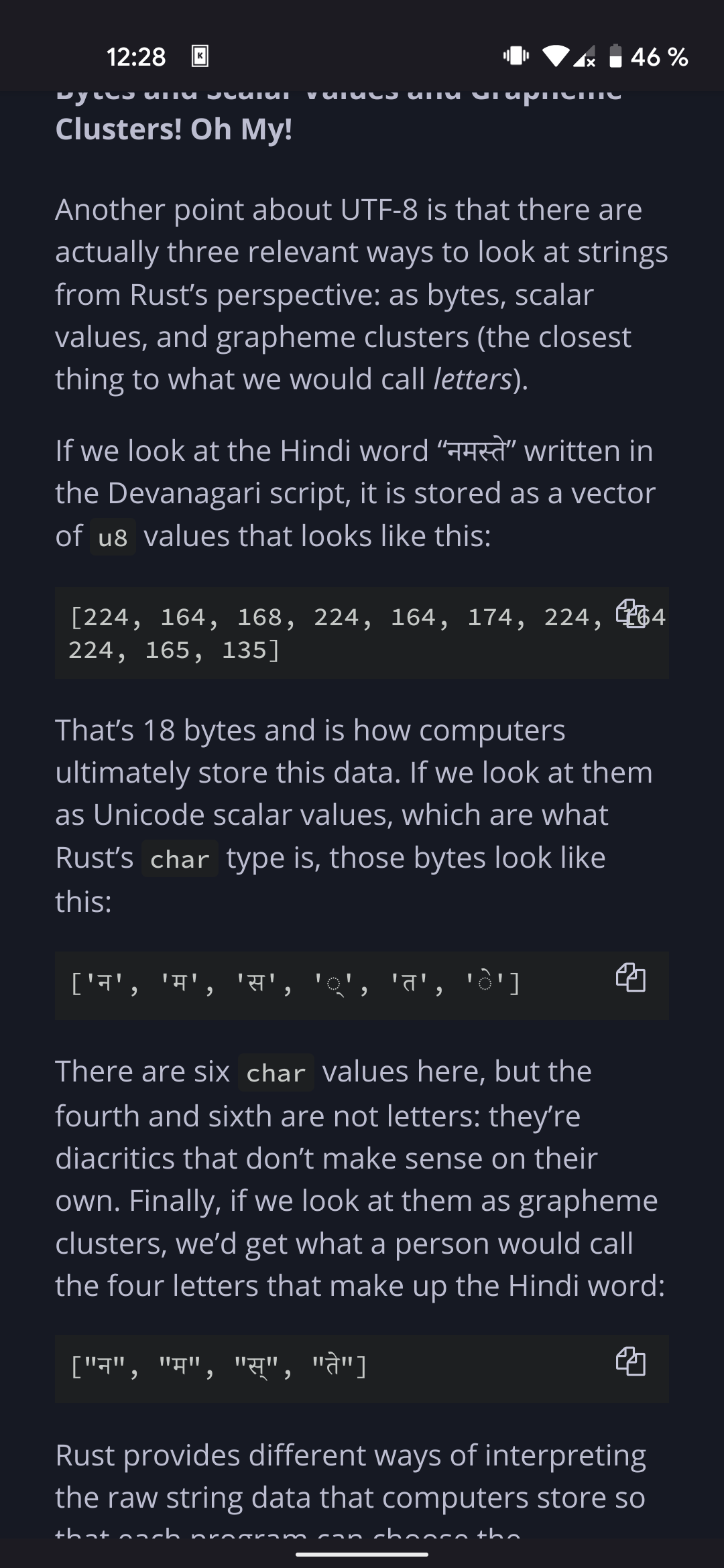The image size is (724, 1568).
Task: Tap the 46 % battery percentage text
Action: pyautogui.click(x=659, y=56)
